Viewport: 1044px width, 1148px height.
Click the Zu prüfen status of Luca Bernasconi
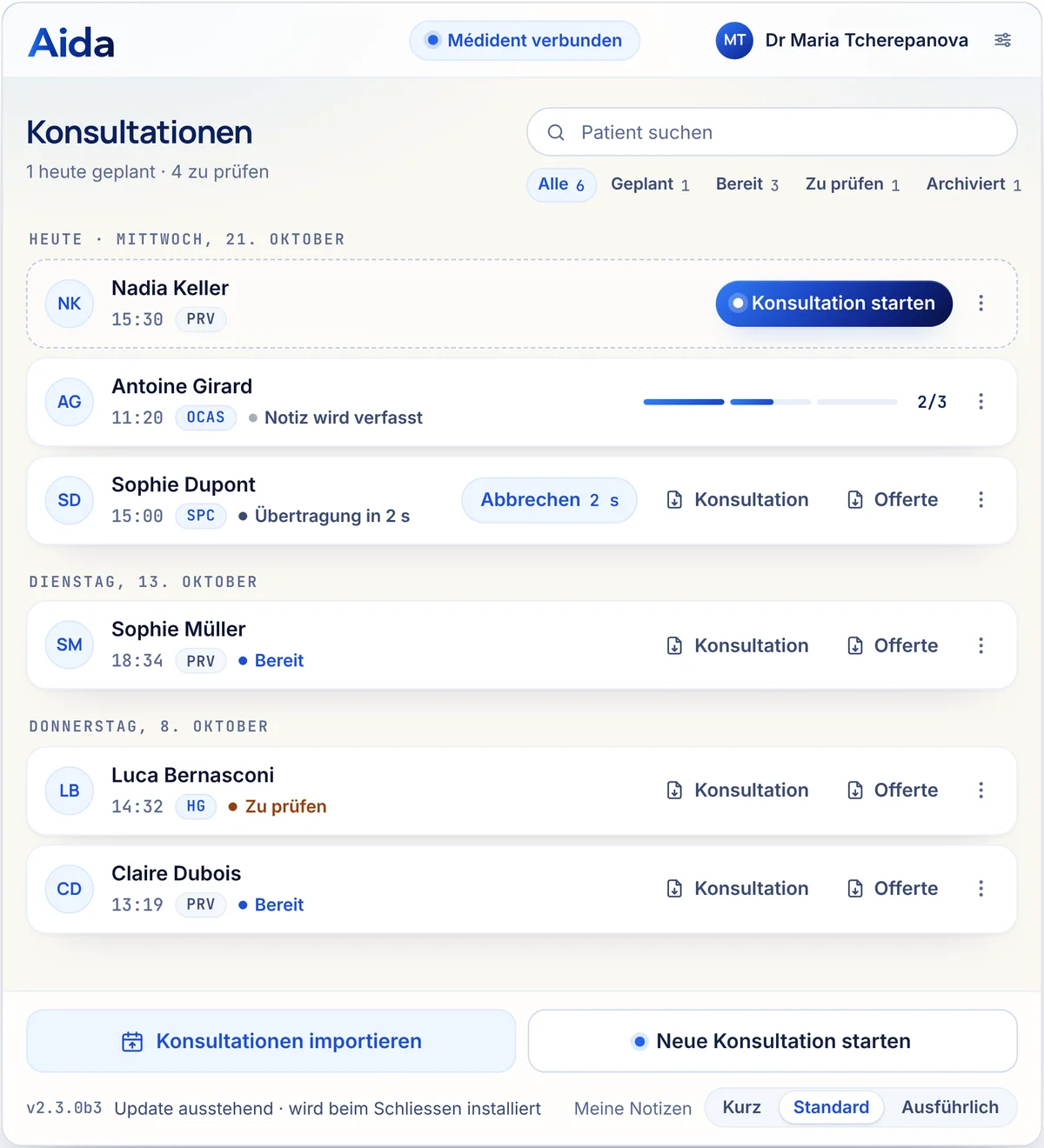click(278, 806)
